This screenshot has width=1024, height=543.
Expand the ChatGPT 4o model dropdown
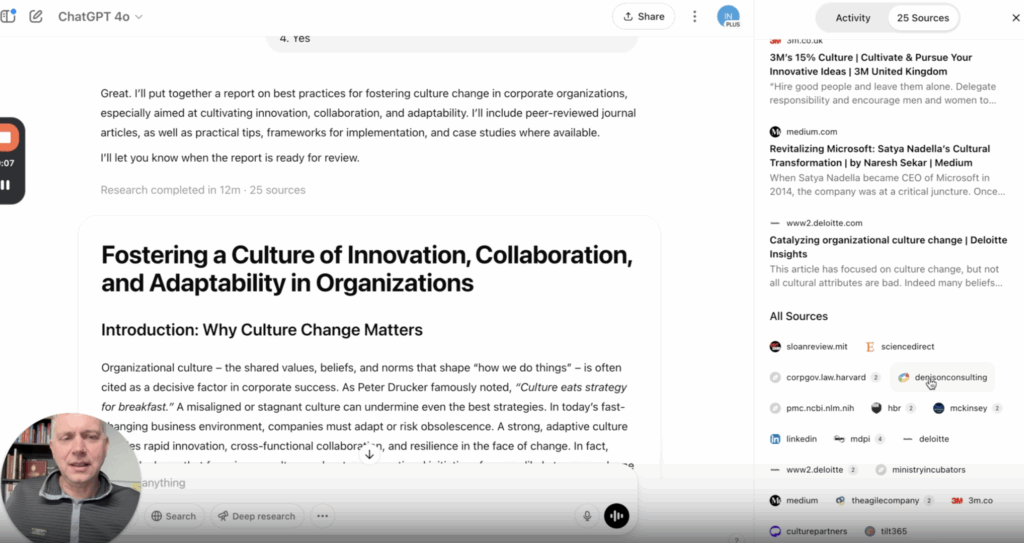click(x=100, y=17)
